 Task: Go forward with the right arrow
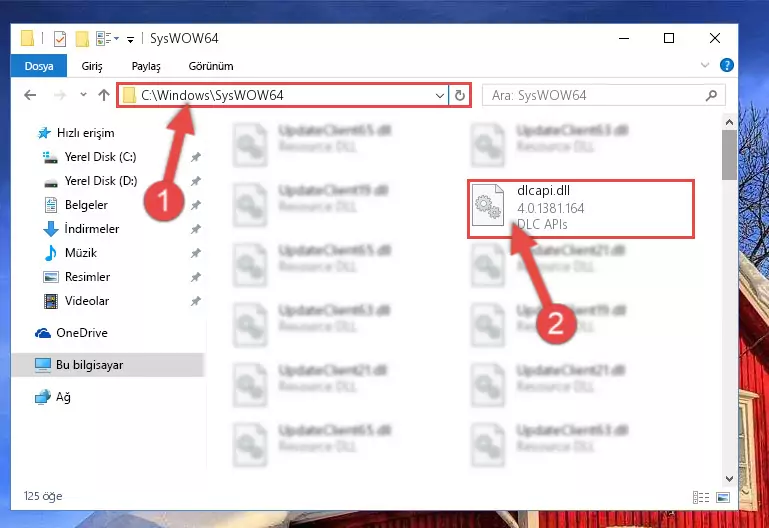tap(59, 95)
